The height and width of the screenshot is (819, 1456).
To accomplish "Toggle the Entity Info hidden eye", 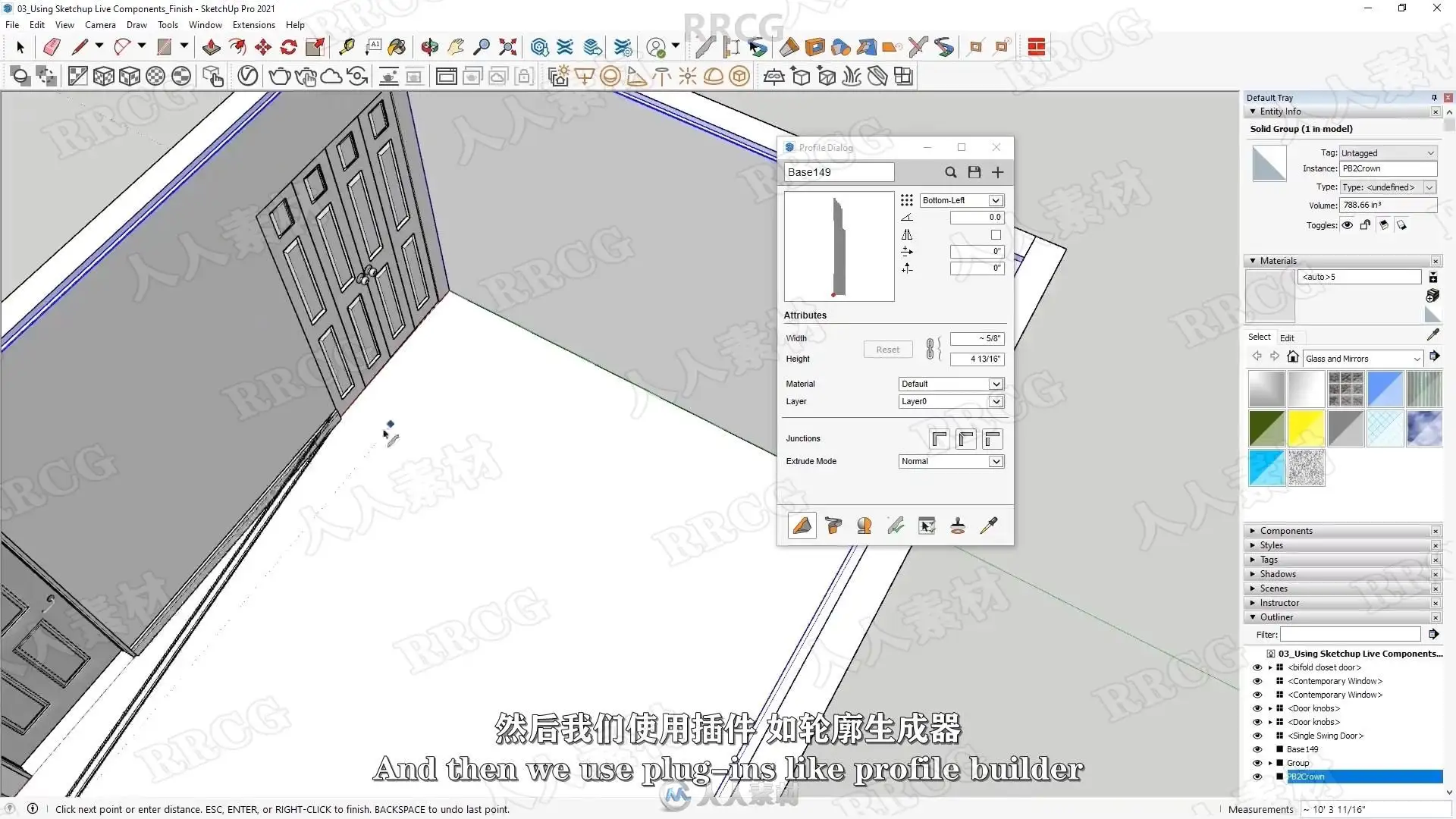I will (1347, 225).
